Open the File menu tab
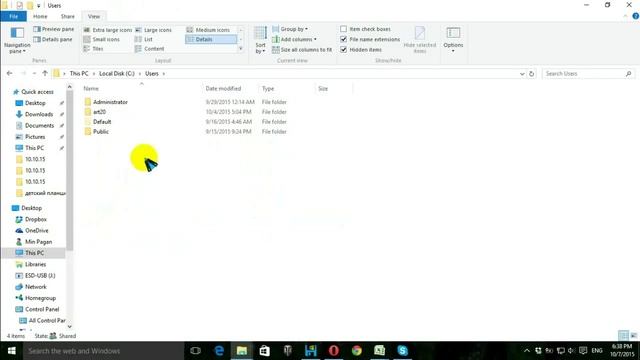The height and width of the screenshot is (360, 640). (x=13, y=16)
